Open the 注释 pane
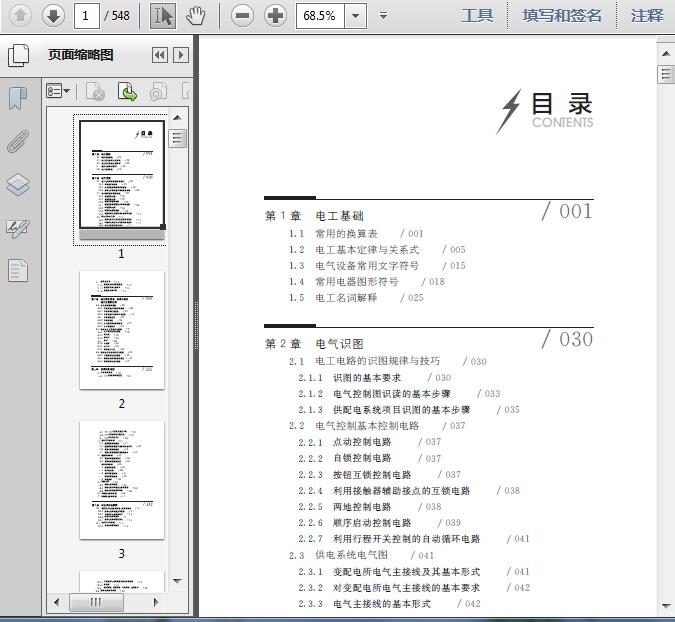Image resolution: width=675 pixels, height=622 pixels. pos(647,16)
